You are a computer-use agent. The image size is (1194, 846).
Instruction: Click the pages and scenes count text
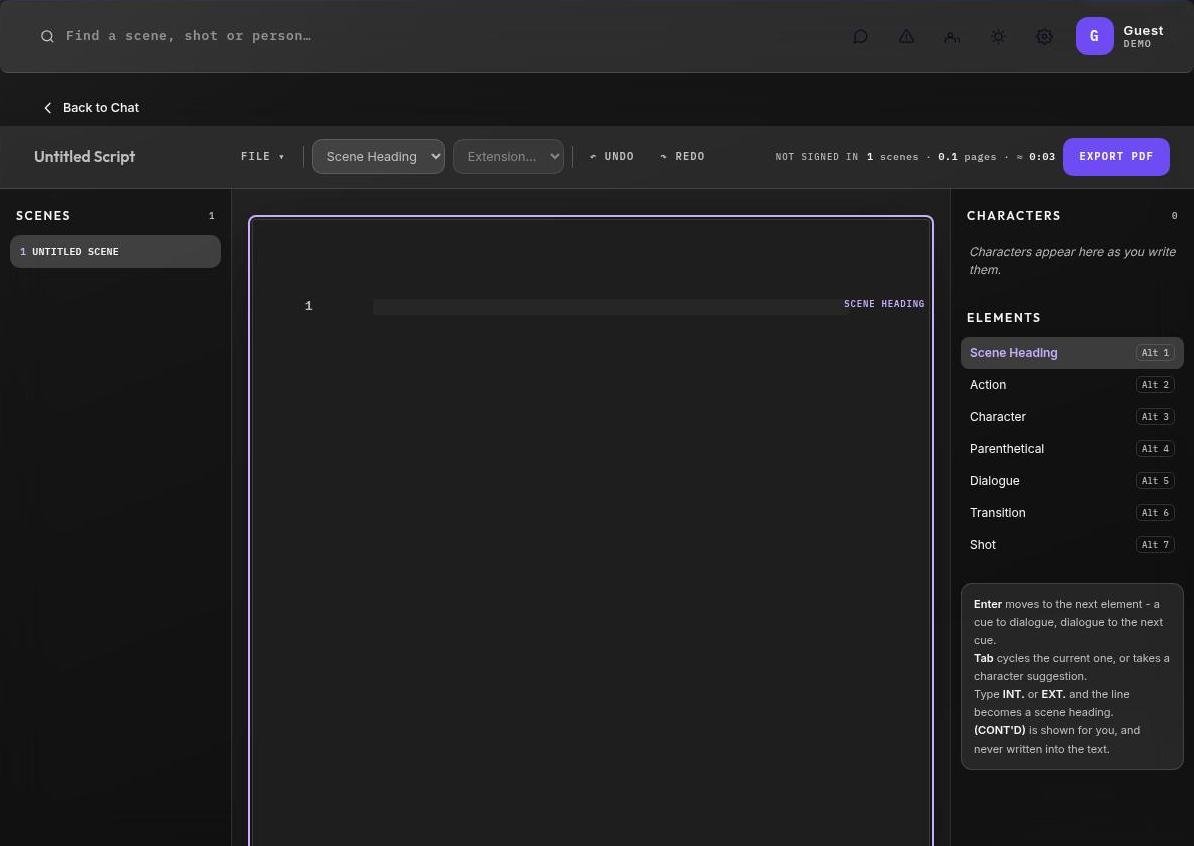961,157
